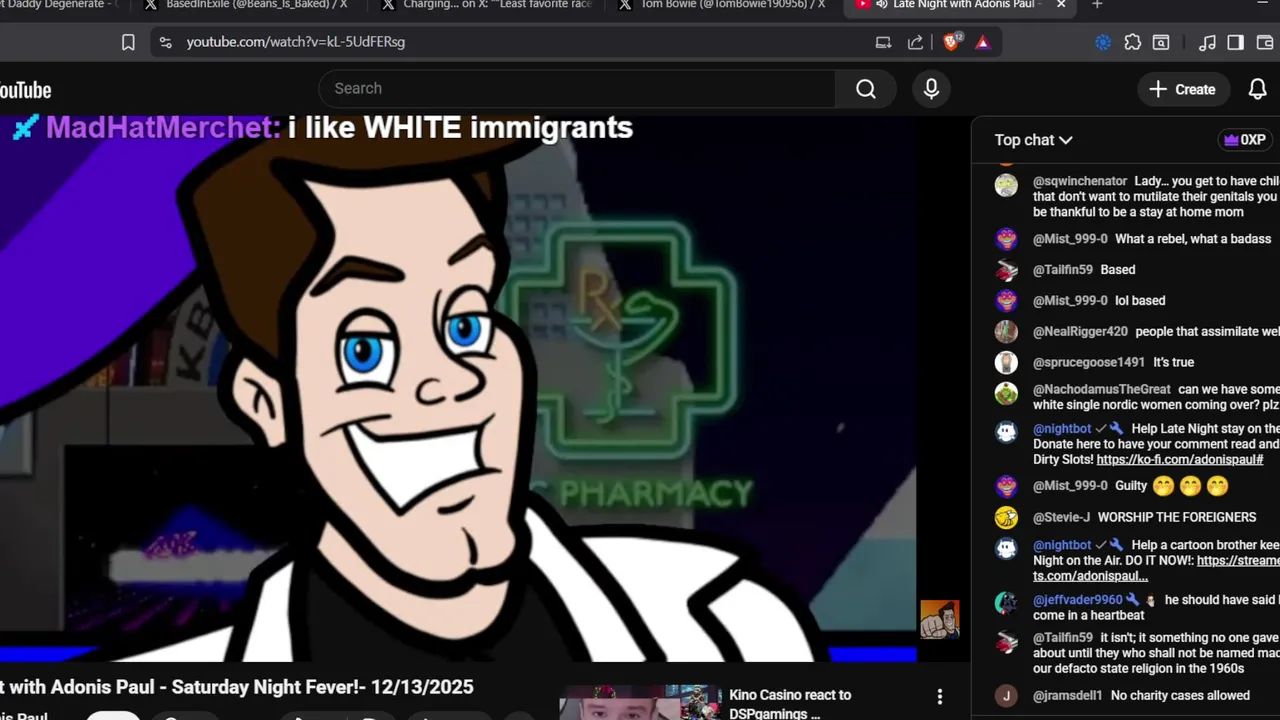Open the Kino Casino react to DSPgamings video
This screenshot has height=720, width=1280.
coord(790,704)
